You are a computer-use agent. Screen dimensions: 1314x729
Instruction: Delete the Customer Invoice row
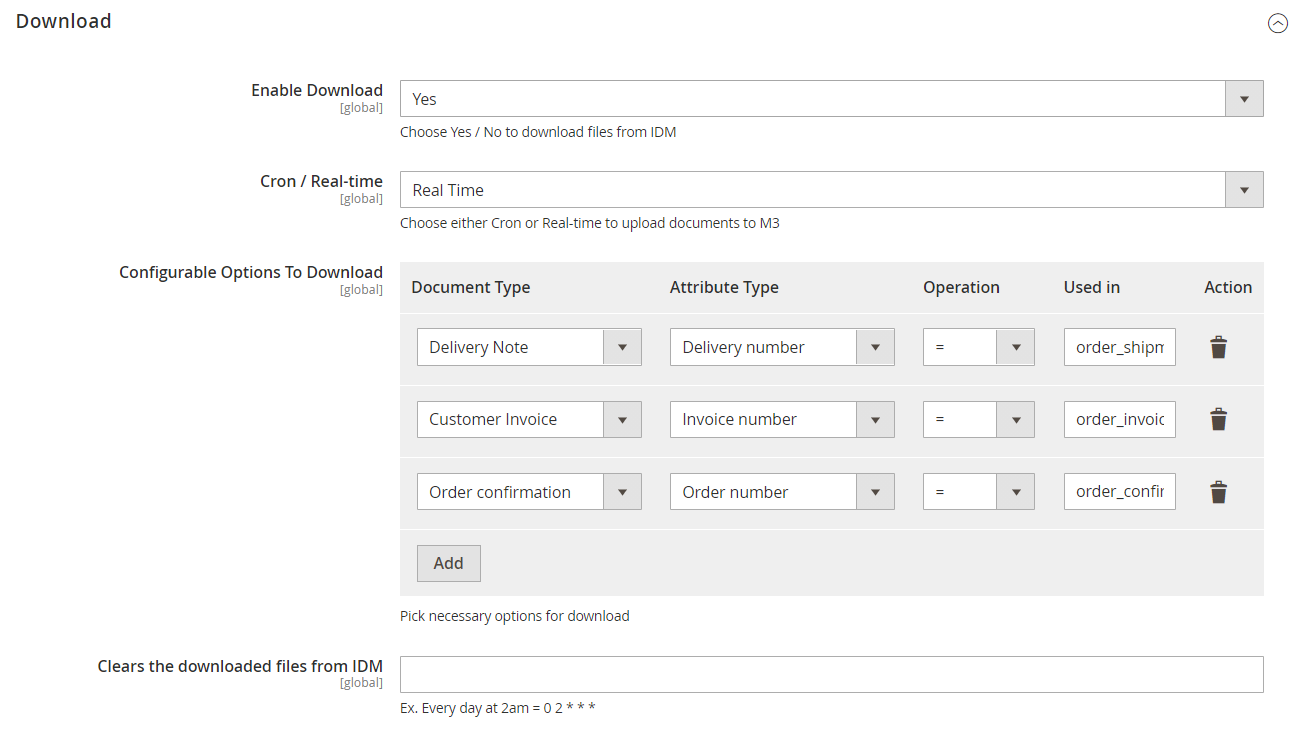click(1218, 419)
